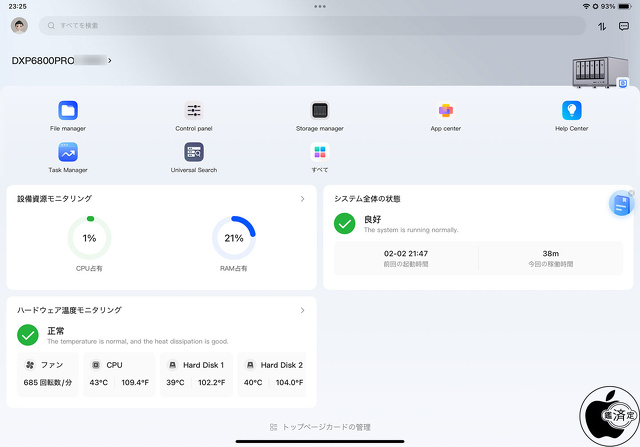640x447 pixels.
Task: Open the transfer tasks arrows icon
Action: [x=602, y=26]
